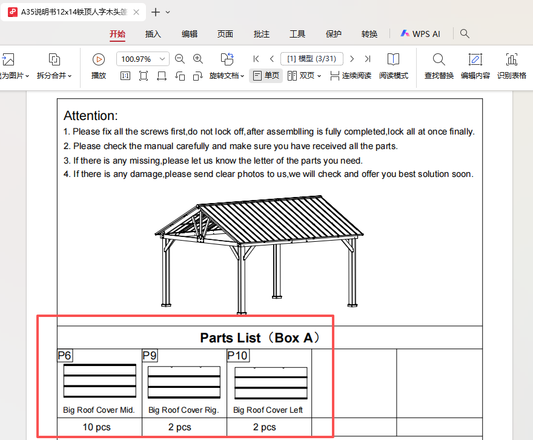Image resolution: width=533 pixels, height=440 pixels.
Task: Start the 播放 slideshow playback
Action: 99,66
